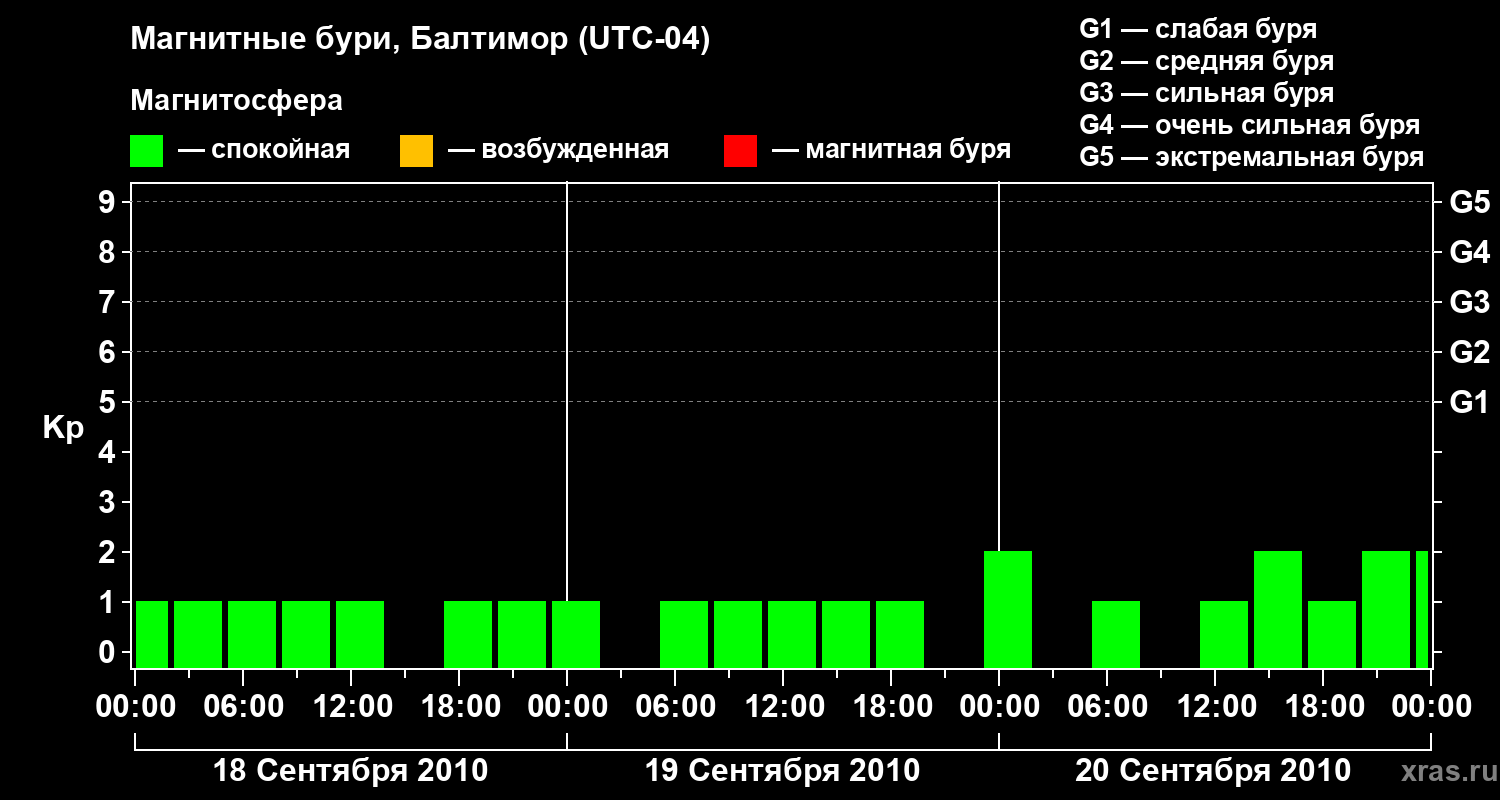
Task: Click the Kp 1 bar at 11:00–14:00 on 20 Сентября
Action: 1224,634
